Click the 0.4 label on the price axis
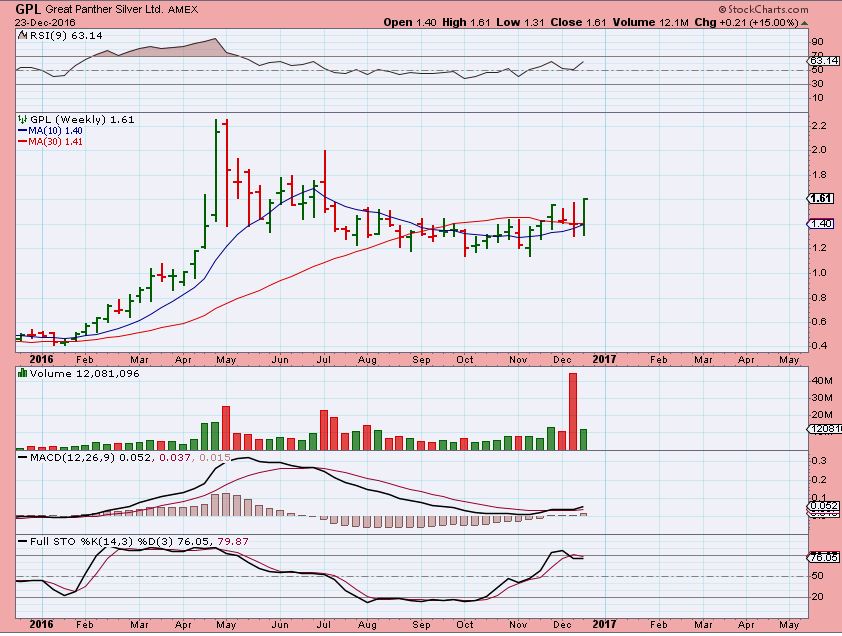The height and width of the screenshot is (636, 842). (819, 345)
